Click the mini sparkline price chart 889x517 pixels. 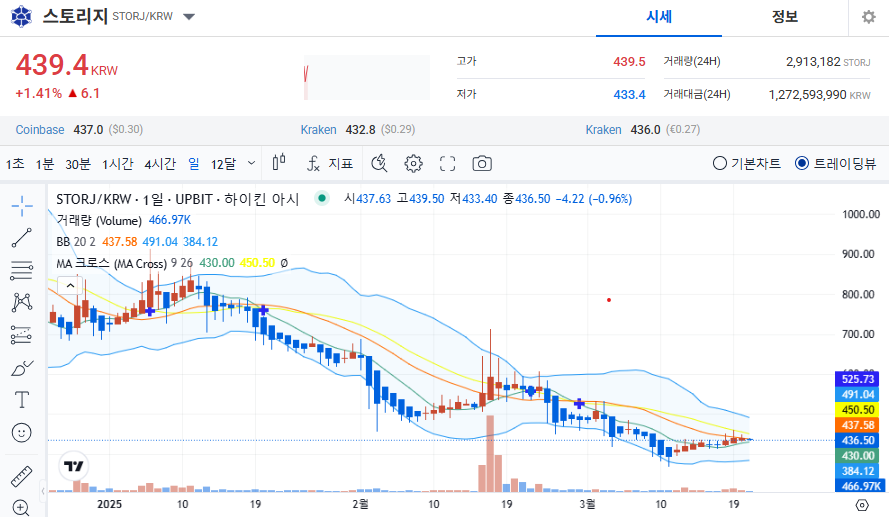point(367,78)
